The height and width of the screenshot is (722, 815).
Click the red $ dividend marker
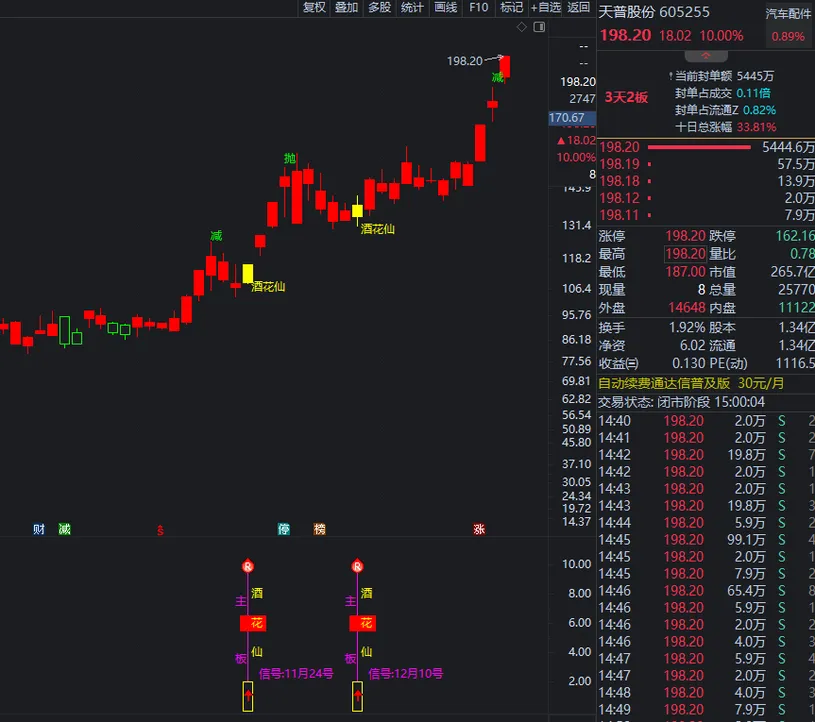(x=159, y=530)
